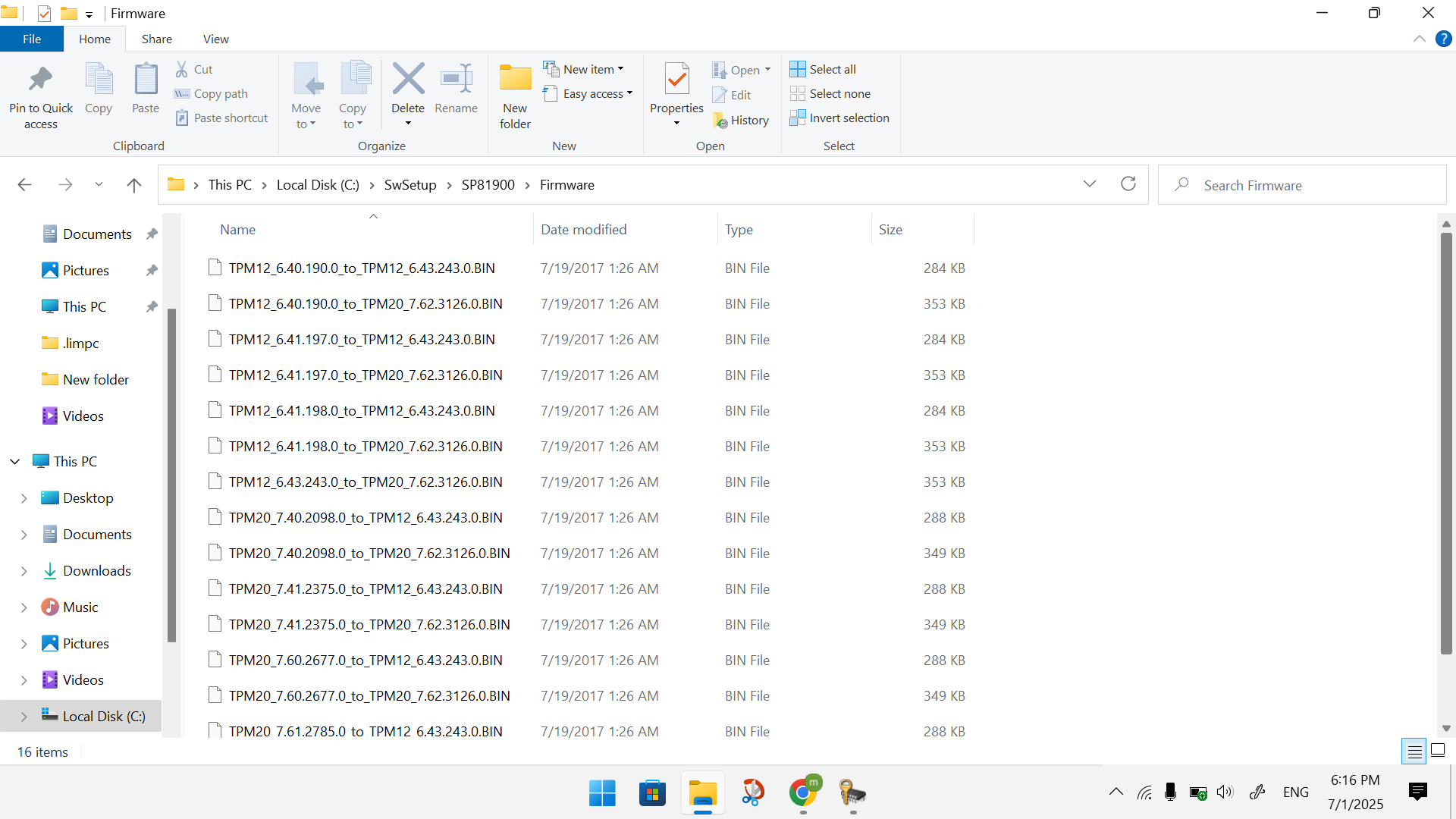The width and height of the screenshot is (1456, 819).
Task: Go up one folder level arrow
Action: pos(134,184)
